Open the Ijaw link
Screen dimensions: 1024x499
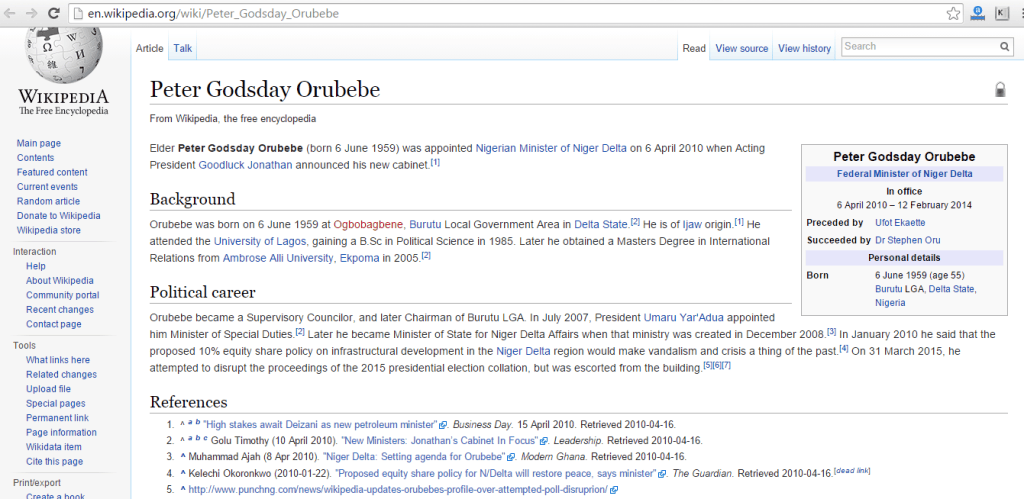pos(692,224)
